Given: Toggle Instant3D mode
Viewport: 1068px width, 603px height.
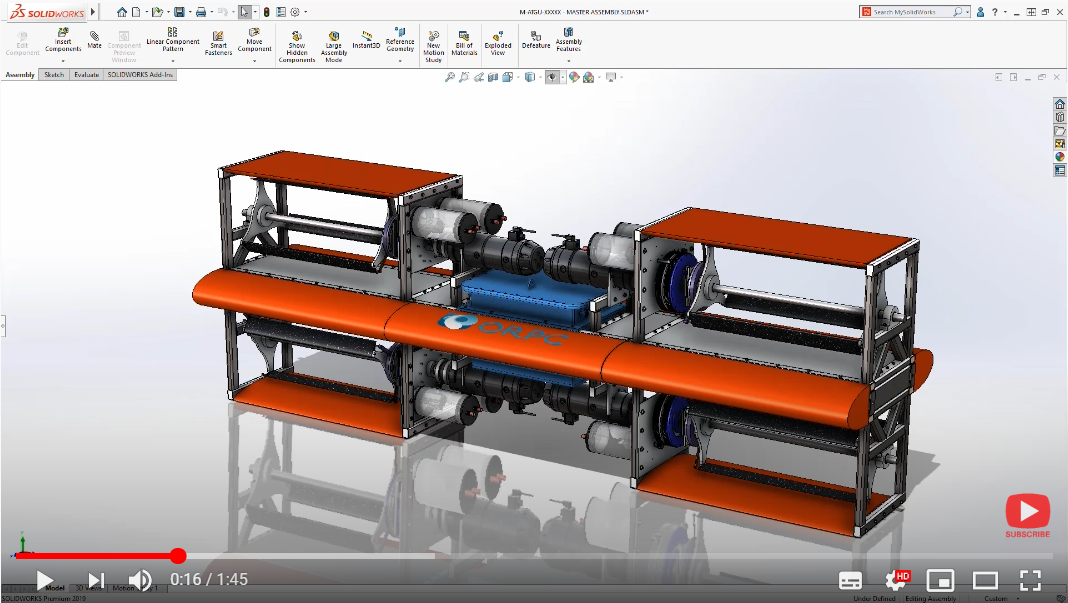Looking at the screenshot, I should pos(366,40).
